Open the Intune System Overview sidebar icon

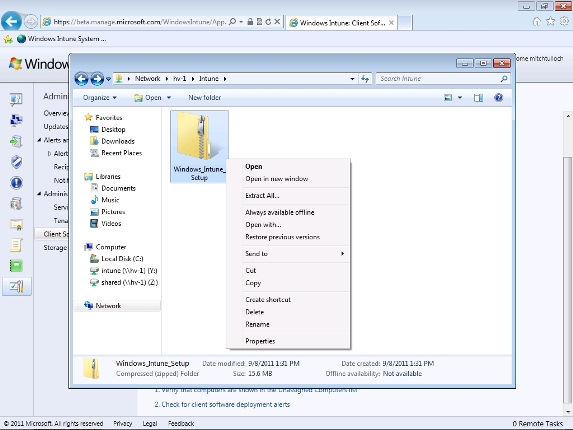16,99
